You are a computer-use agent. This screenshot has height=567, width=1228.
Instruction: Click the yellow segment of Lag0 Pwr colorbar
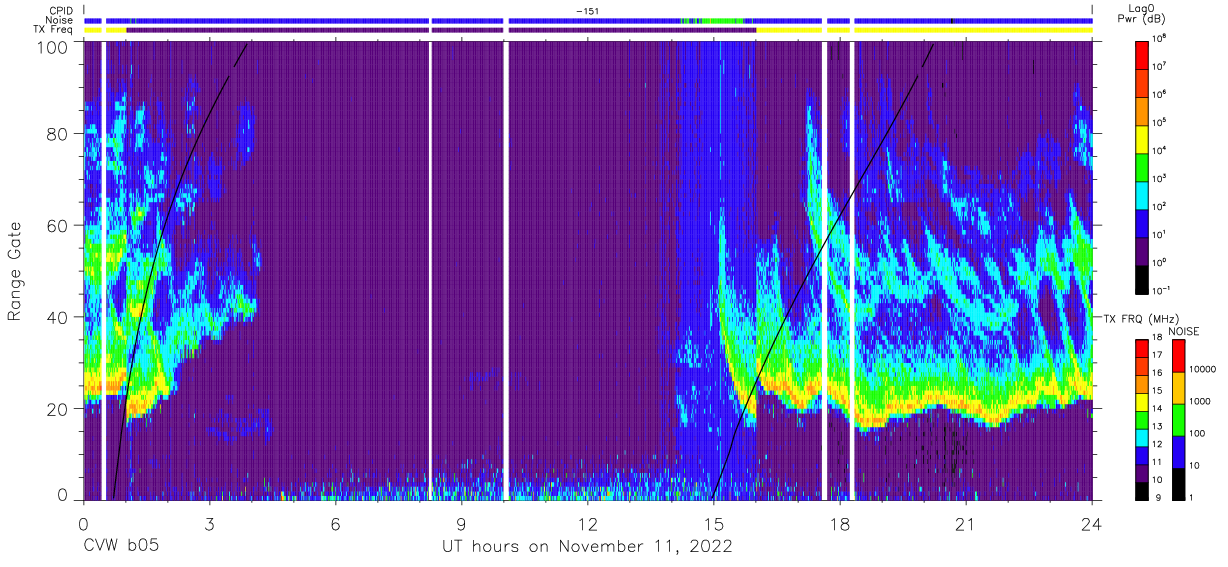(1144, 139)
